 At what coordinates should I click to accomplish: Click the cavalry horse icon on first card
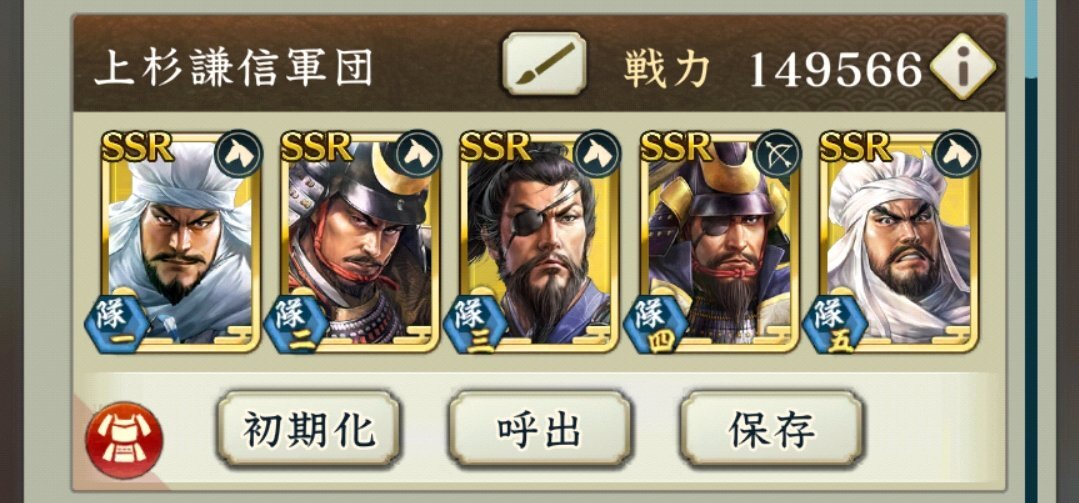[x=238, y=153]
